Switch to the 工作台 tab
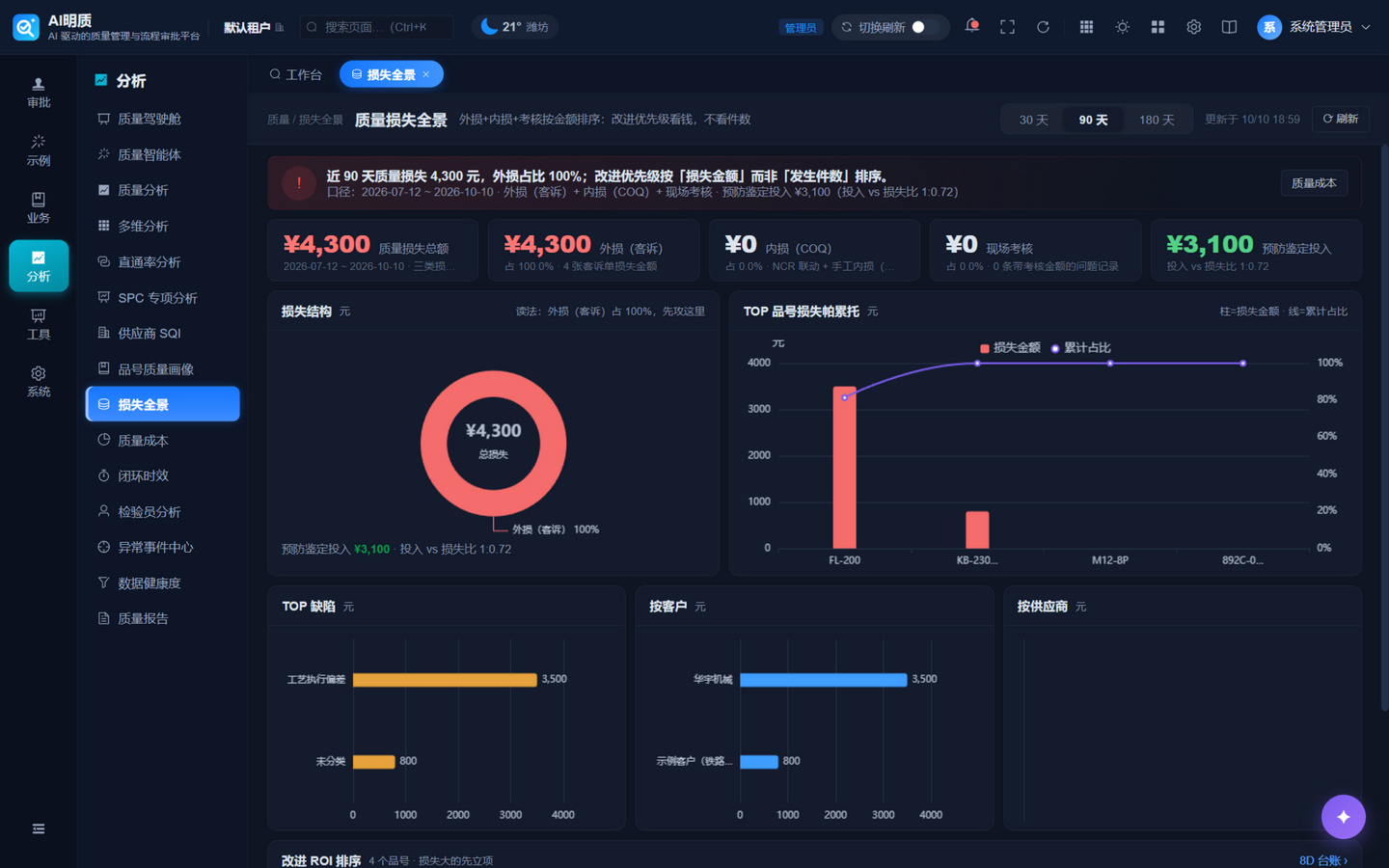The width and height of the screenshot is (1389, 868). (x=296, y=74)
